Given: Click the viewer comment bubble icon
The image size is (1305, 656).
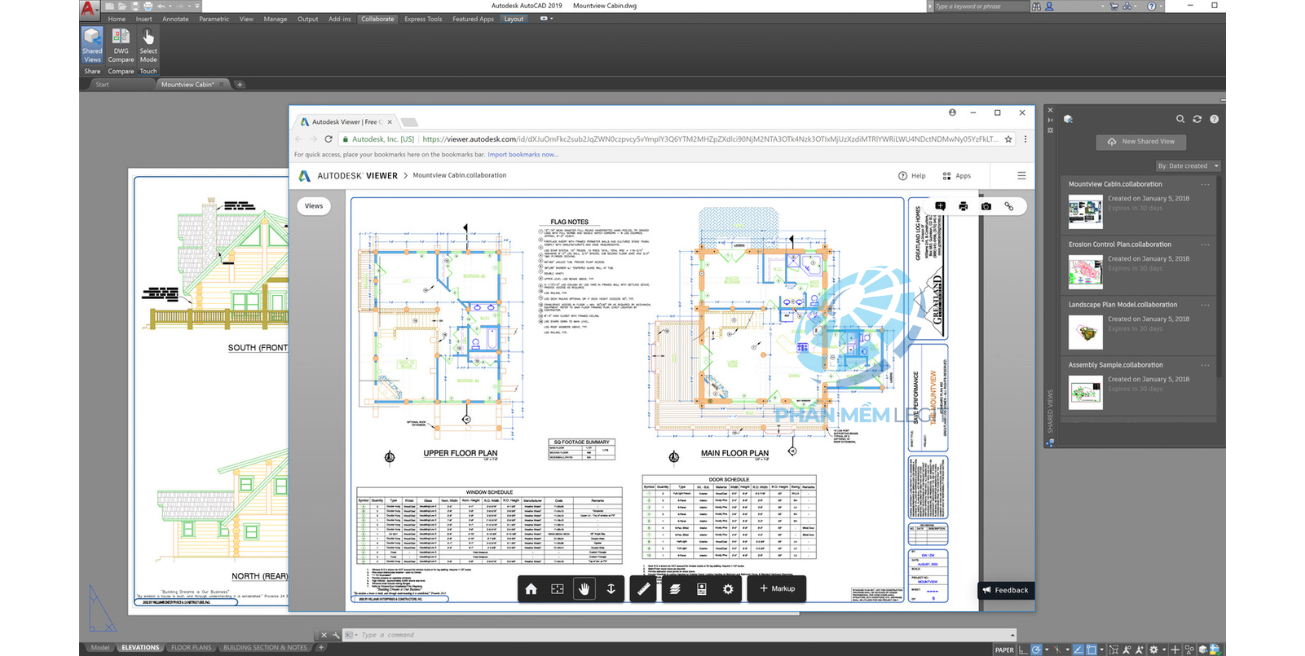Looking at the screenshot, I should pyautogui.click(x=940, y=206).
